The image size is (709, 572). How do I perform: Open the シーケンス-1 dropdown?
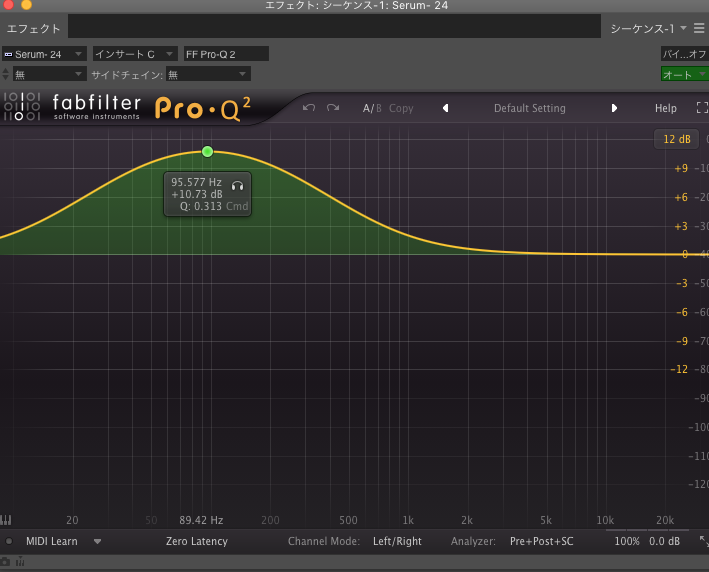coord(648,28)
